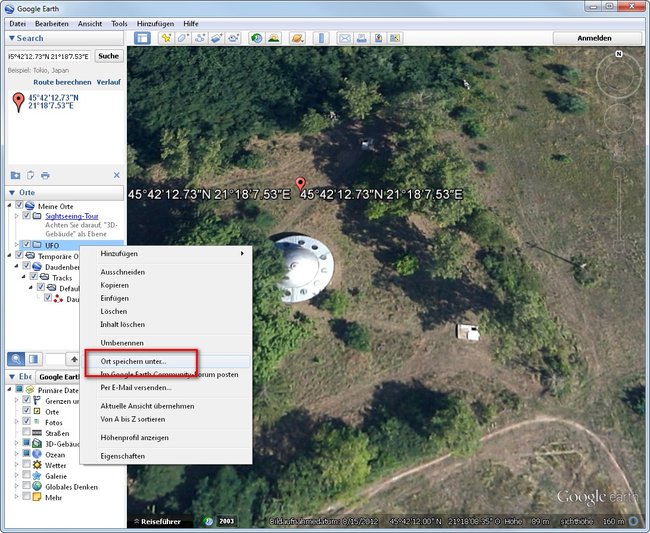Screen dimensions: 650x533
Task: Collapse the Meine Orte tree node
Action: point(9,205)
